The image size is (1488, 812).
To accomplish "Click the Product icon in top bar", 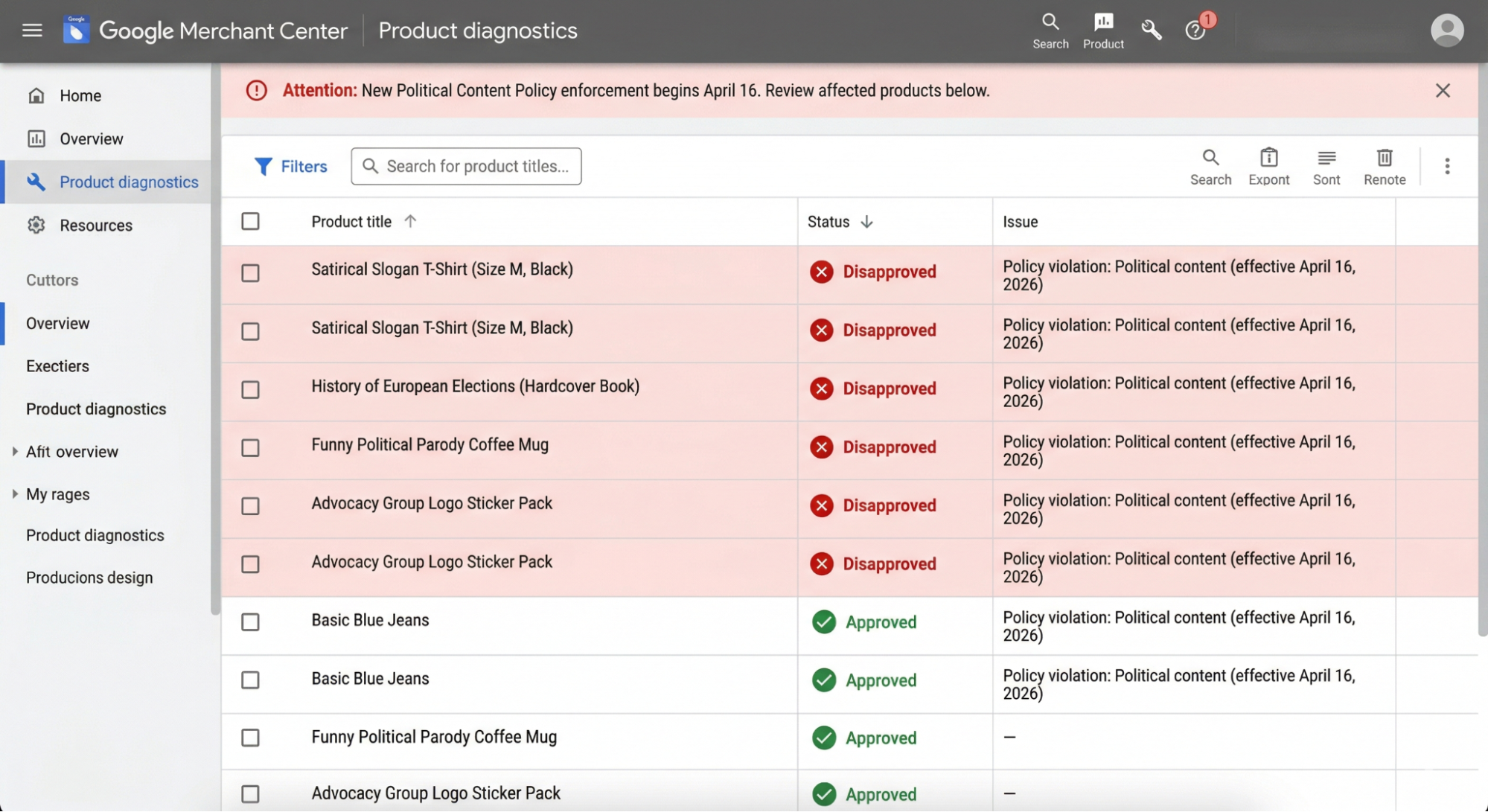I will pos(1102,31).
